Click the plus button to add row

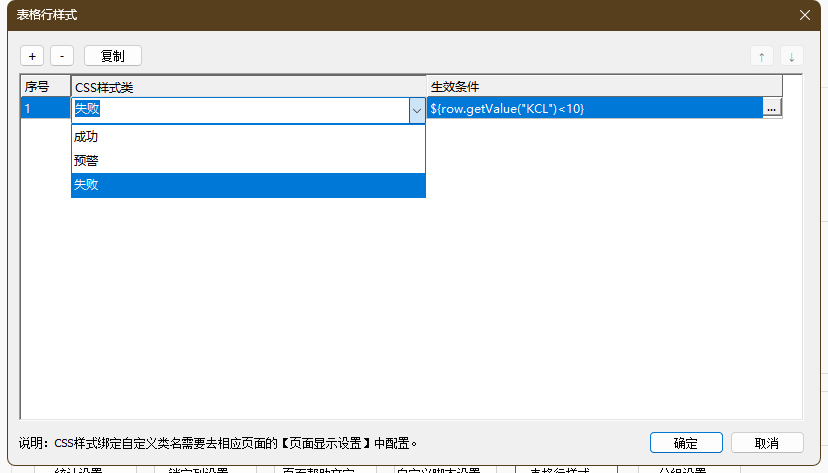click(x=32, y=56)
